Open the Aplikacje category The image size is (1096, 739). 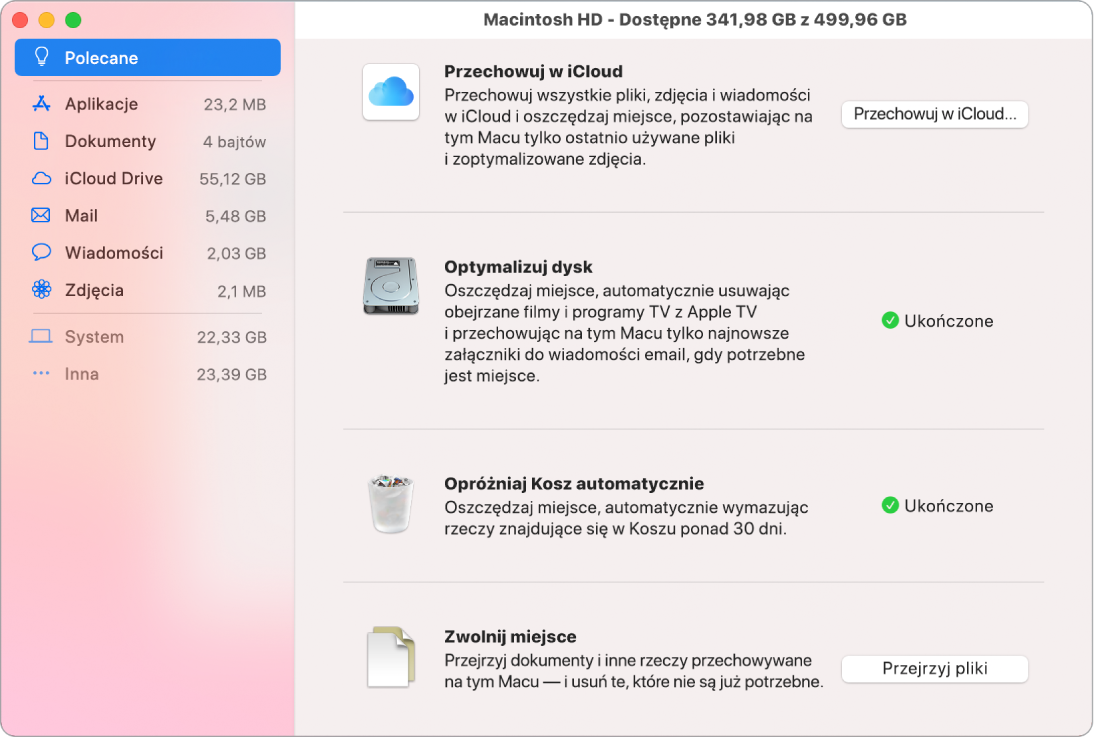147,104
